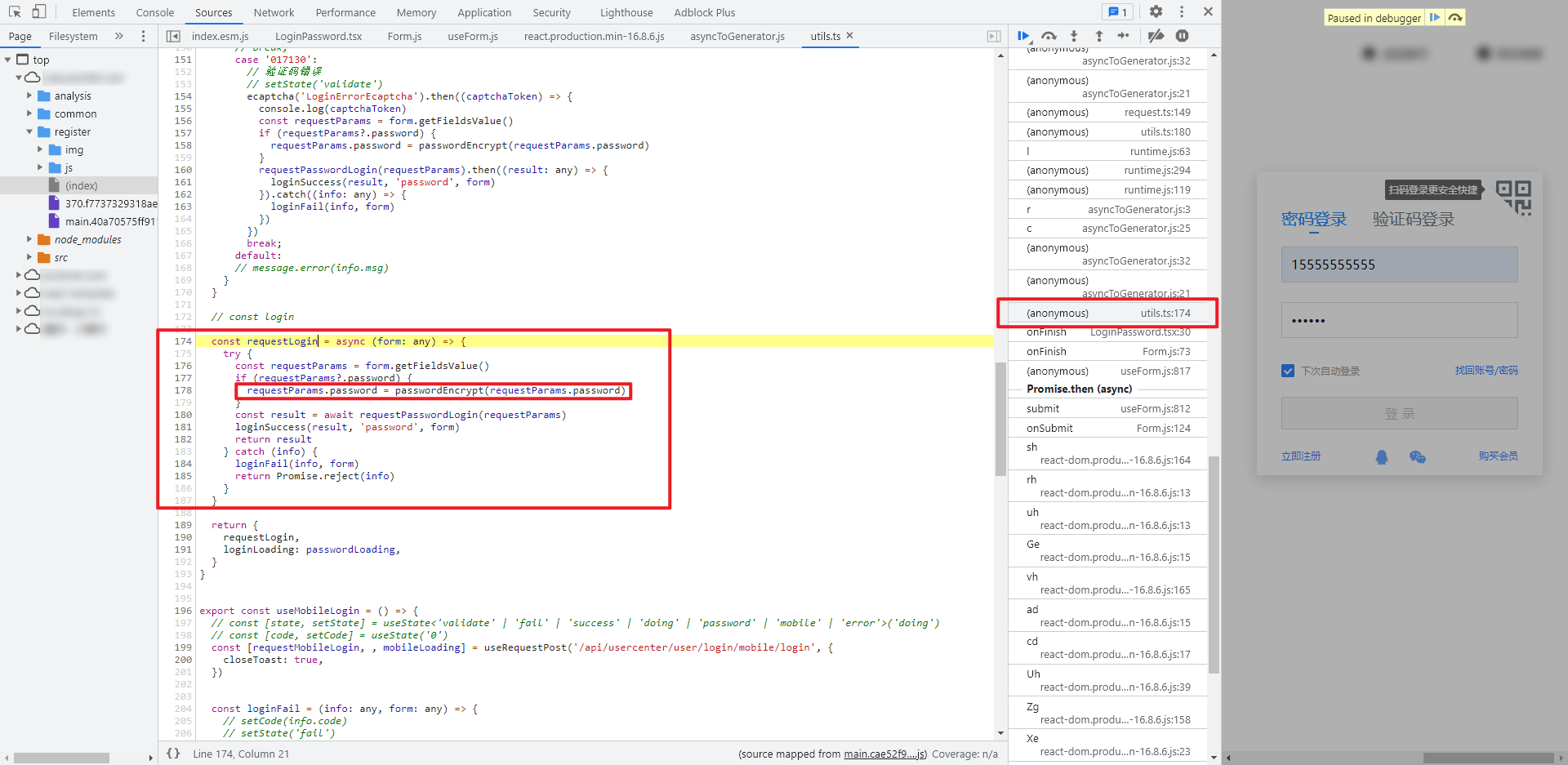Select call frame request.ts:149
Screen dimensions: 1568x765
coord(1108,113)
